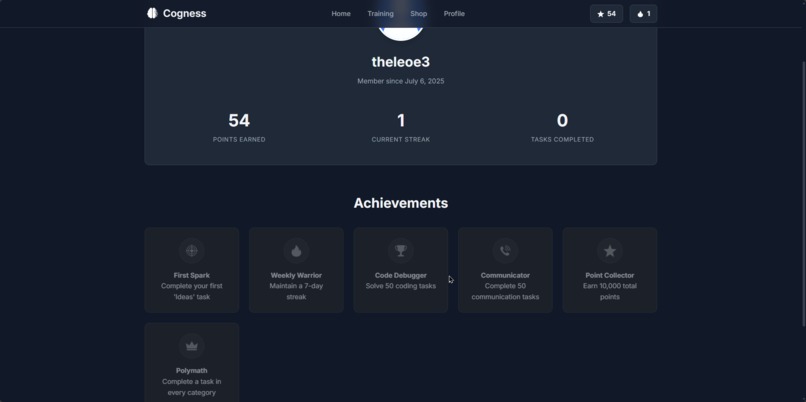Click the flame streak badge showing 1
This screenshot has height=402, width=806.
point(644,14)
